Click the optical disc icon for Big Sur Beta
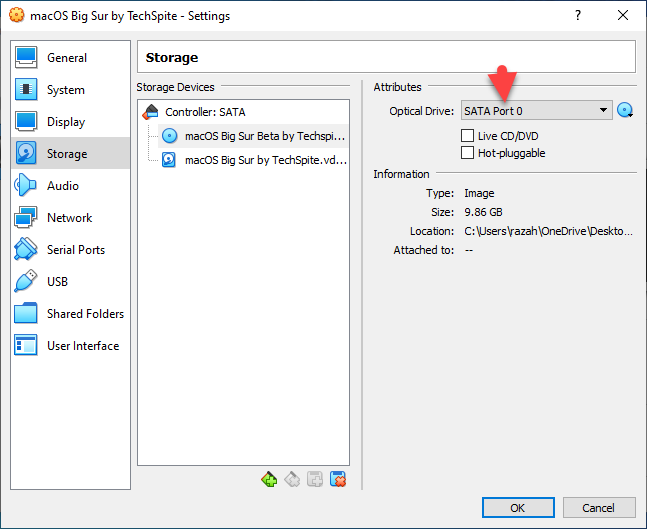Screen dimensions: 647x529 click(x=169, y=136)
